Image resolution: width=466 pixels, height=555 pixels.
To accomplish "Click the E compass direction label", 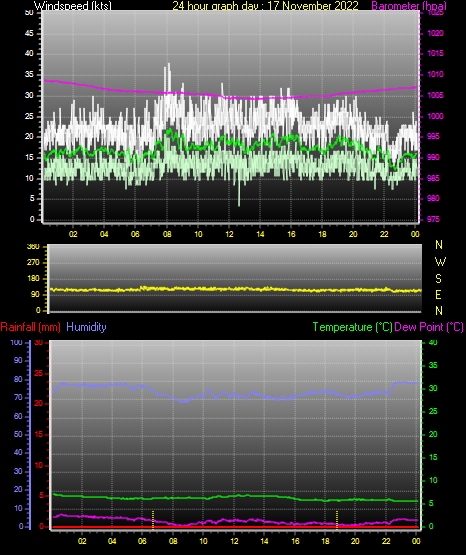I will pyautogui.click(x=438, y=294).
